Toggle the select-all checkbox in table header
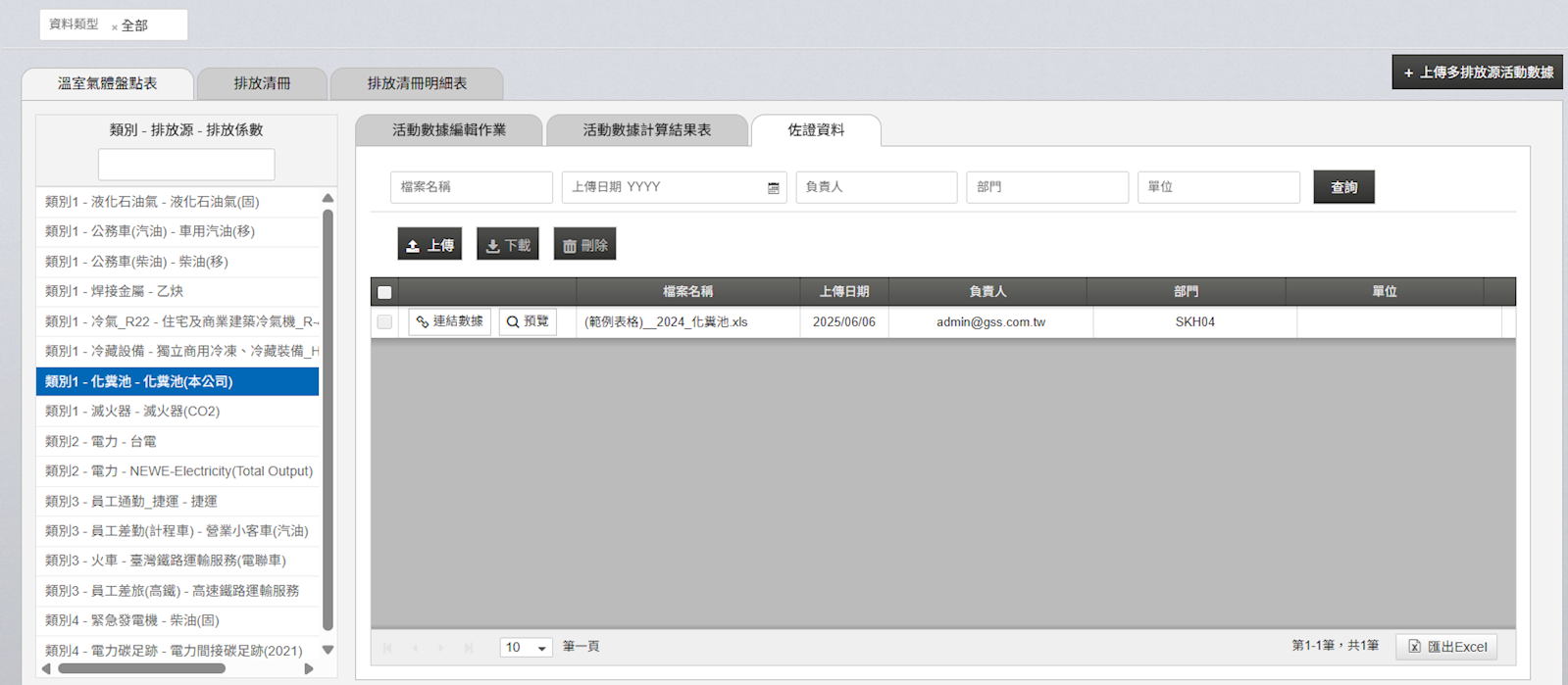 (x=384, y=292)
